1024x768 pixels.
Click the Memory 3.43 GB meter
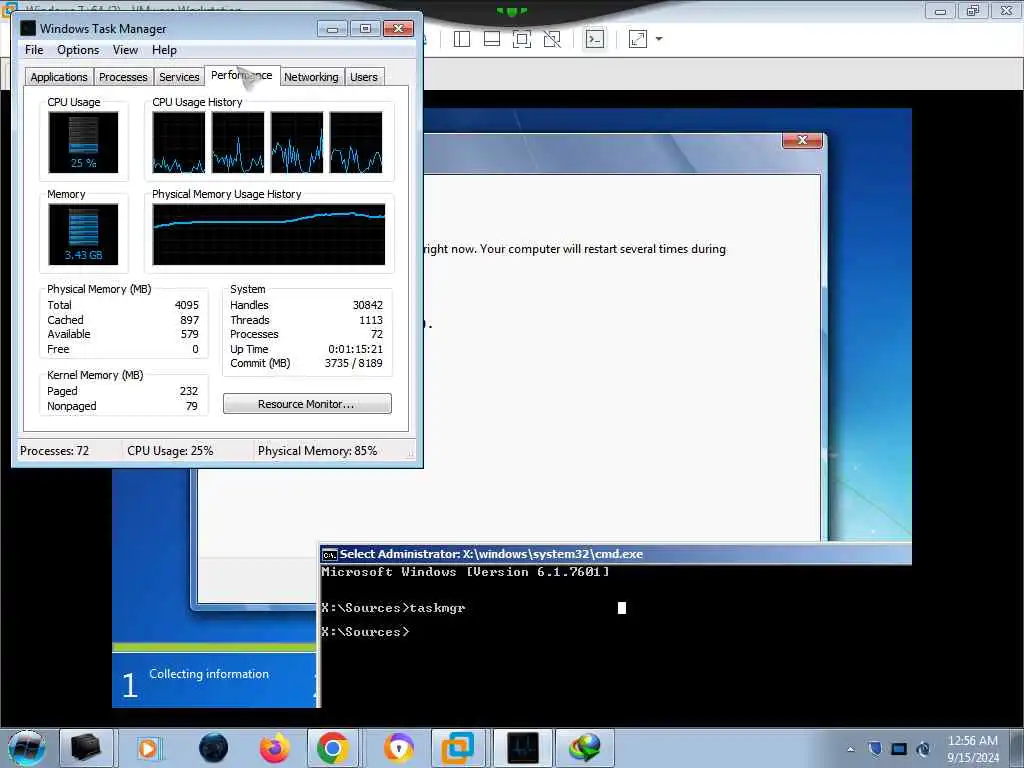click(84, 234)
